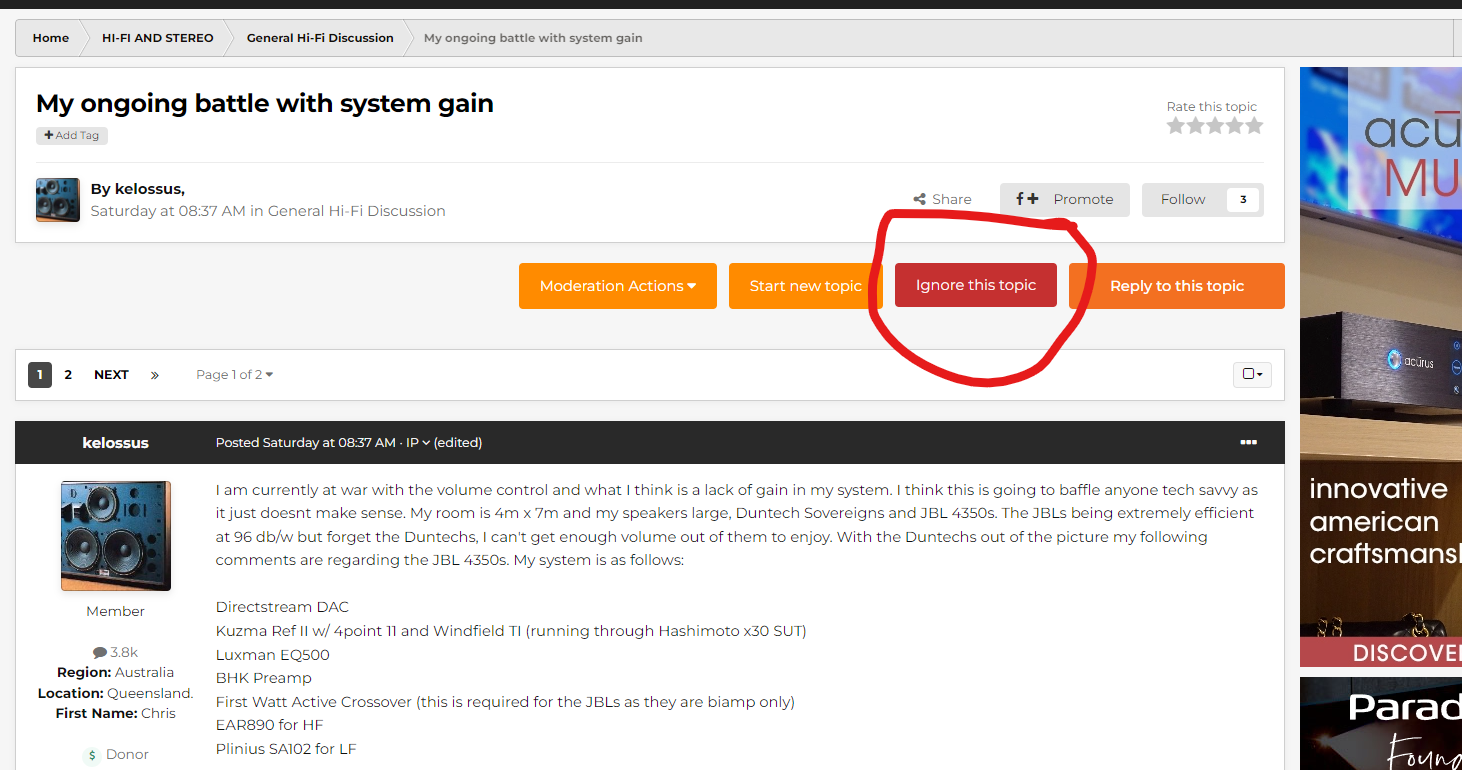Open the Moderation Actions dropdown
Image resolution: width=1462 pixels, height=770 pixels.
(617, 286)
